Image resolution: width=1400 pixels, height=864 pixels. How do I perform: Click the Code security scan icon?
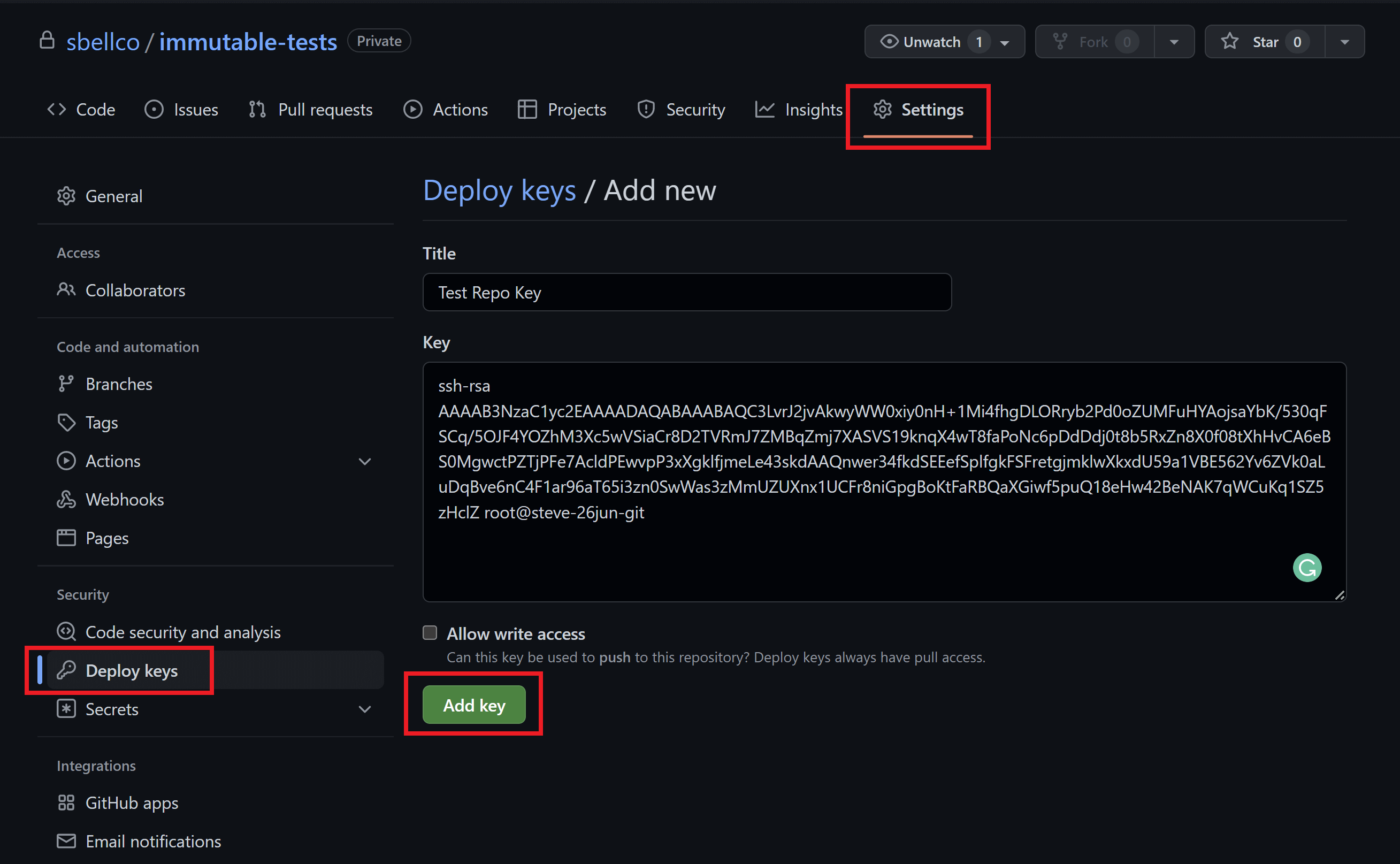[x=66, y=631]
